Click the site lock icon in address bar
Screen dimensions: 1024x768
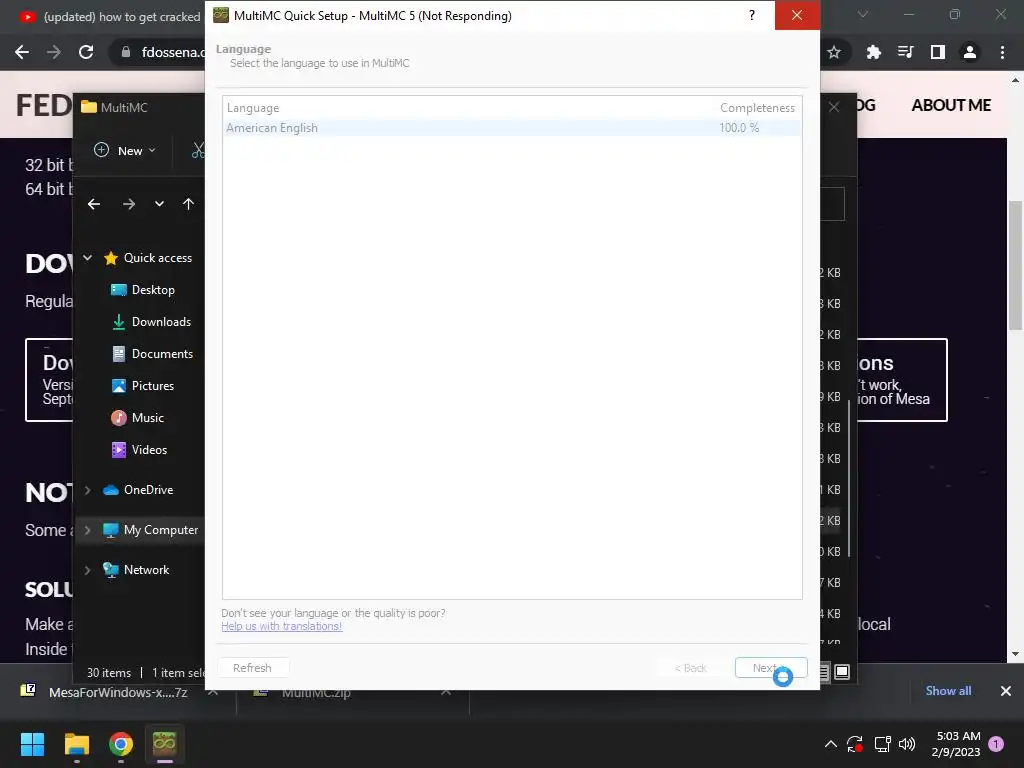126,52
